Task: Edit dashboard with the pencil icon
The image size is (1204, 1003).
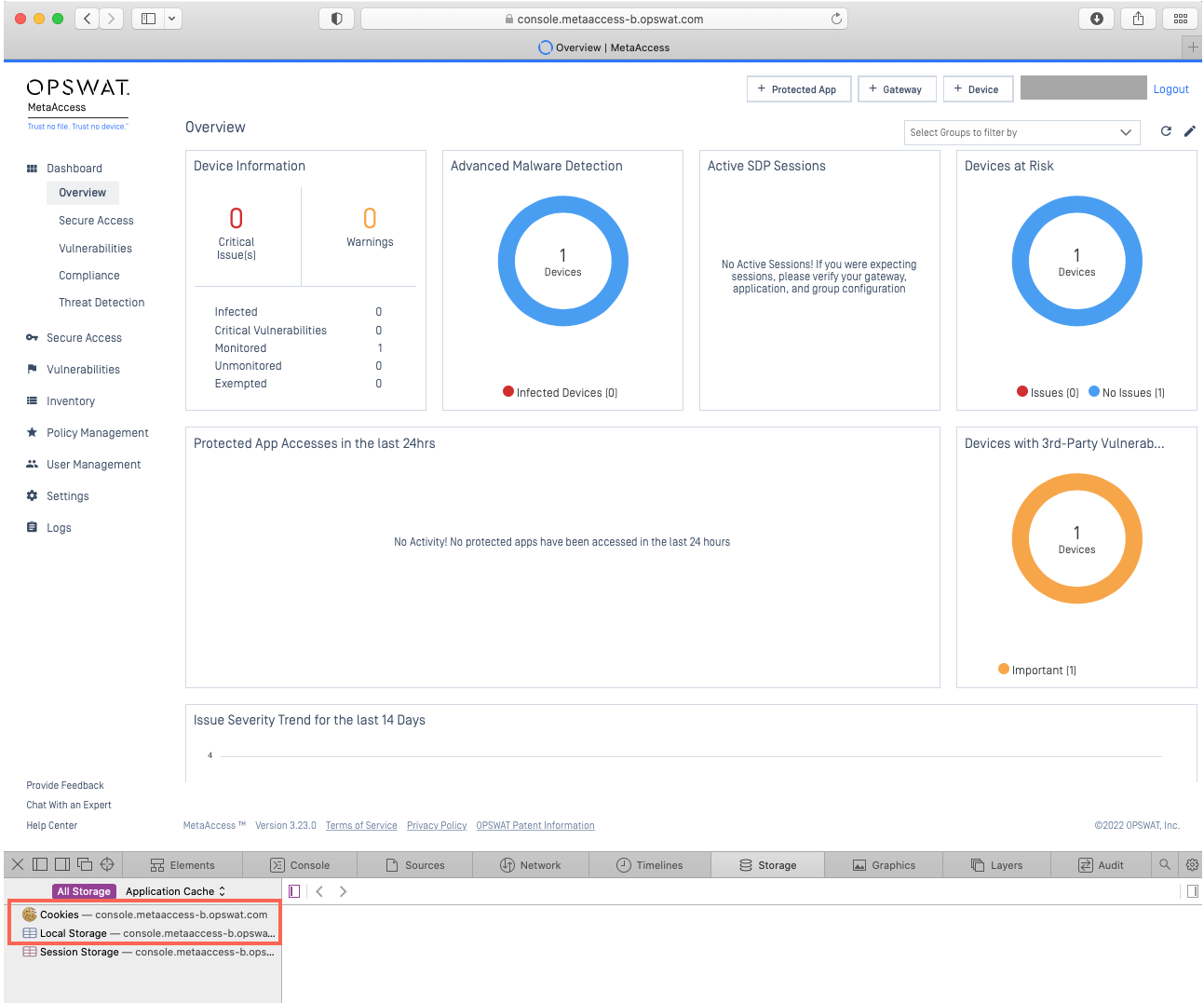Action: pyautogui.click(x=1189, y=131)
